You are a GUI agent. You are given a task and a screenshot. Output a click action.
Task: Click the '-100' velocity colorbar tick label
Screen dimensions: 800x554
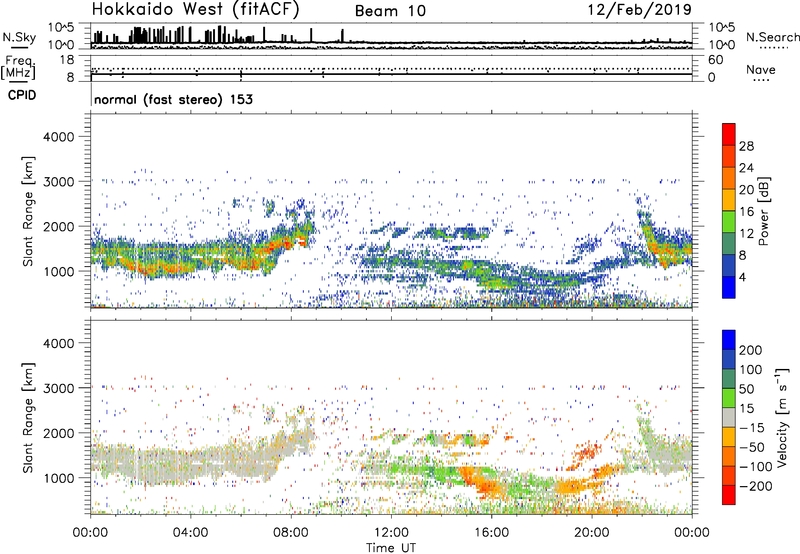756,466
